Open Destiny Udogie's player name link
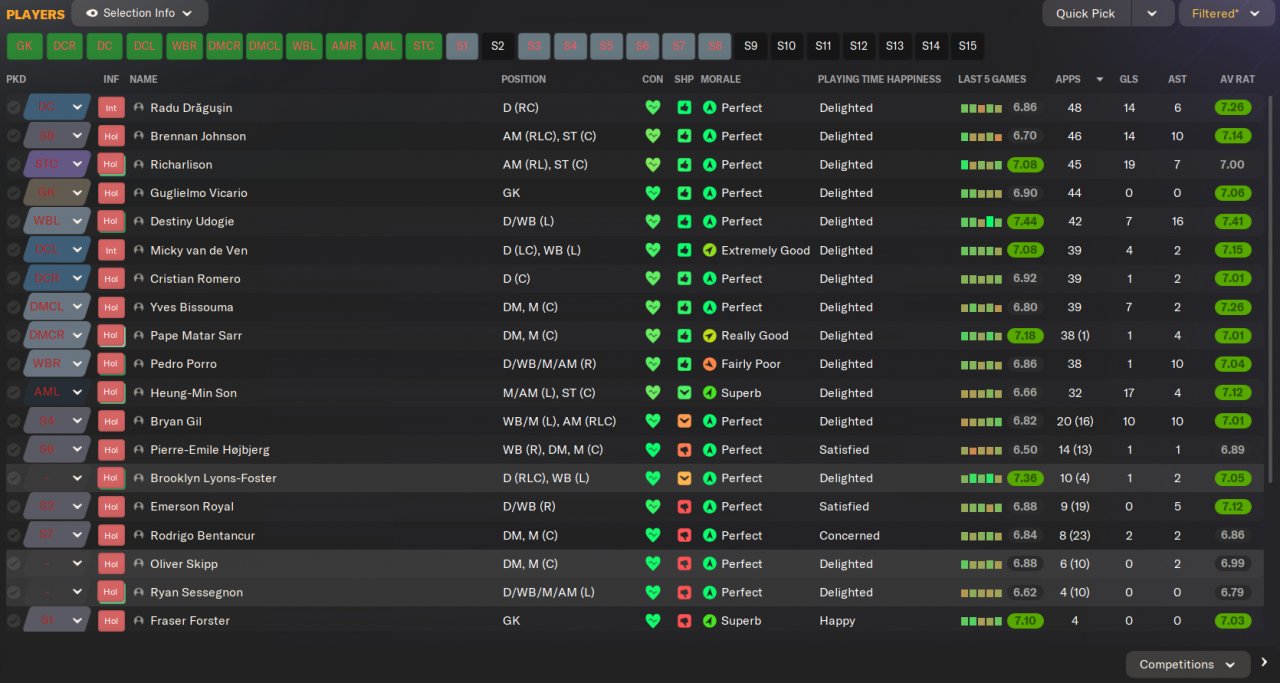Image resolution: width=1280 pixels, height=683 pixels. tap(192, 221)
